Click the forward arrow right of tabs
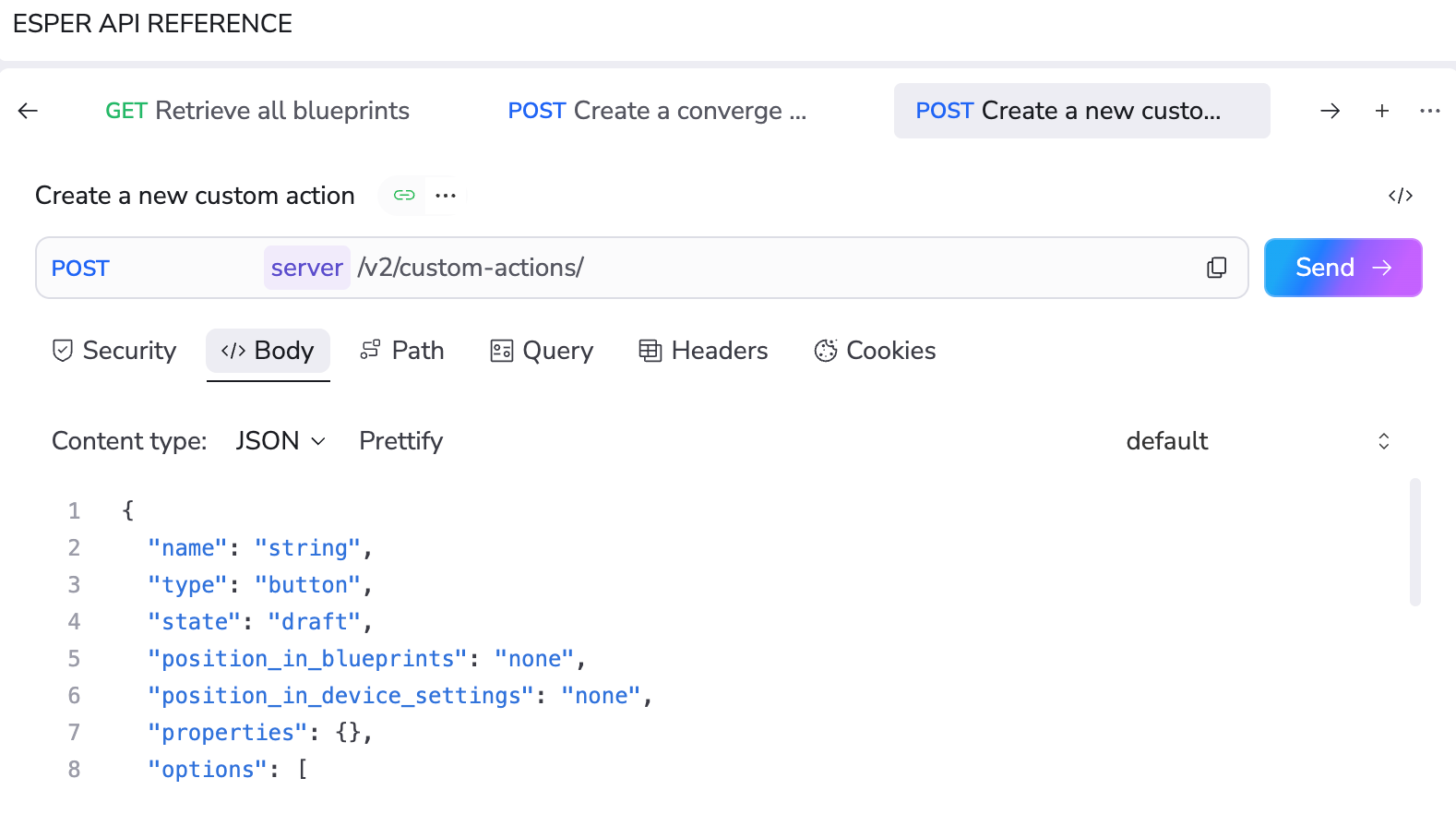 [x=1330, y=111]
